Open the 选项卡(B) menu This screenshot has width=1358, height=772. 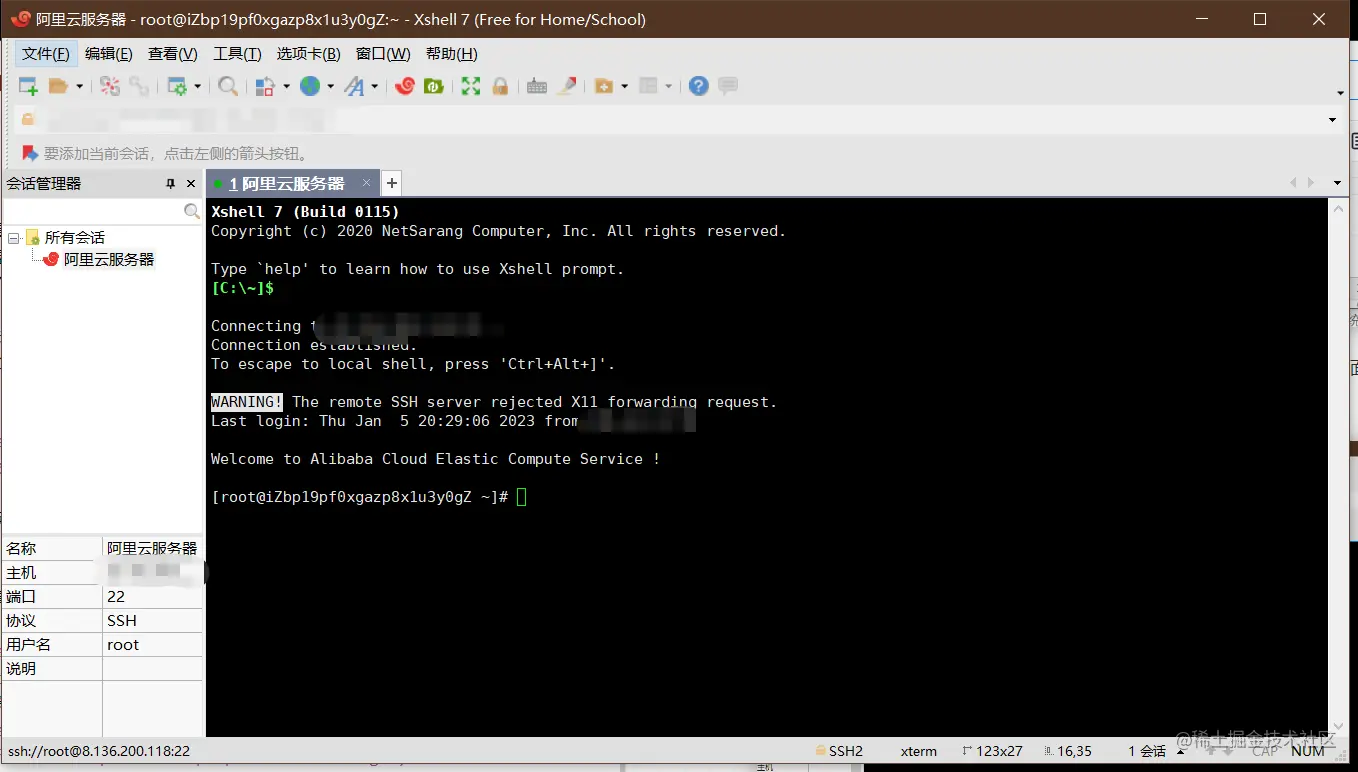click(309, 54)
